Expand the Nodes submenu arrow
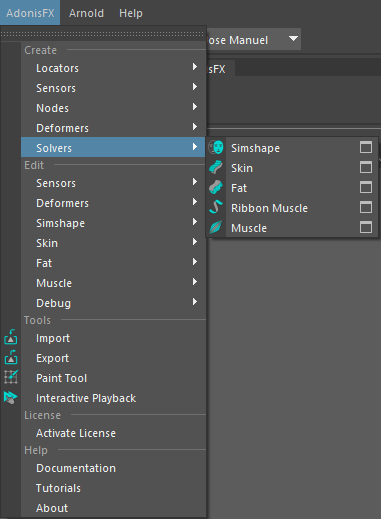381x519 pixels. 195,107
